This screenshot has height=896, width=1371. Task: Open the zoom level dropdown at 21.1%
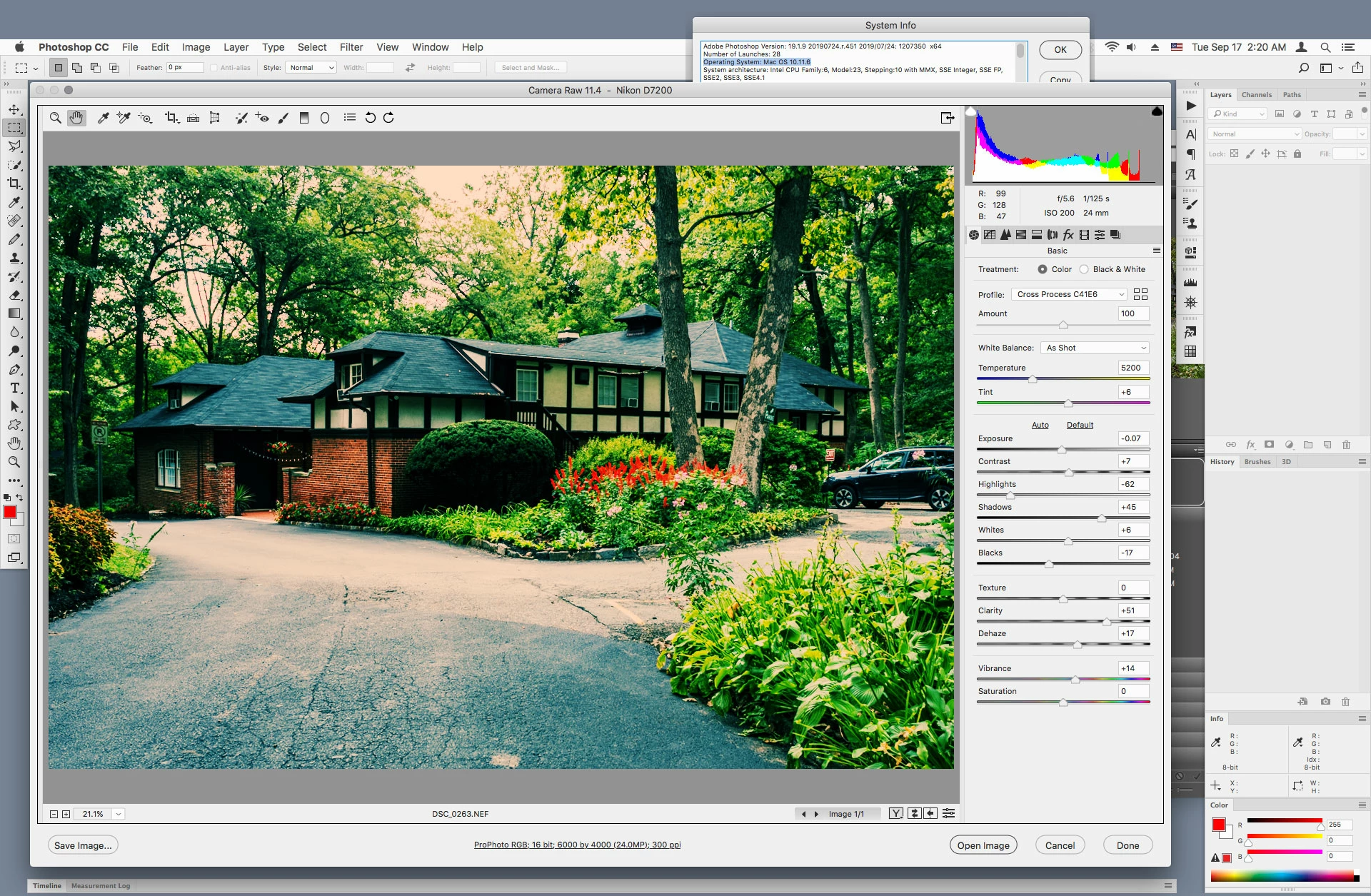point(119,814)
